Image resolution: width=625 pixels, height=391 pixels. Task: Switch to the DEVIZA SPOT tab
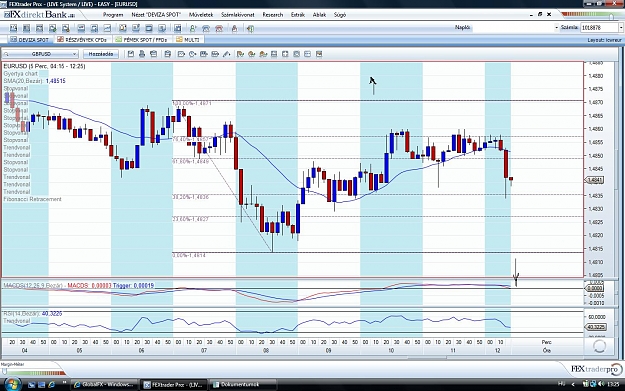coord(29,40)
